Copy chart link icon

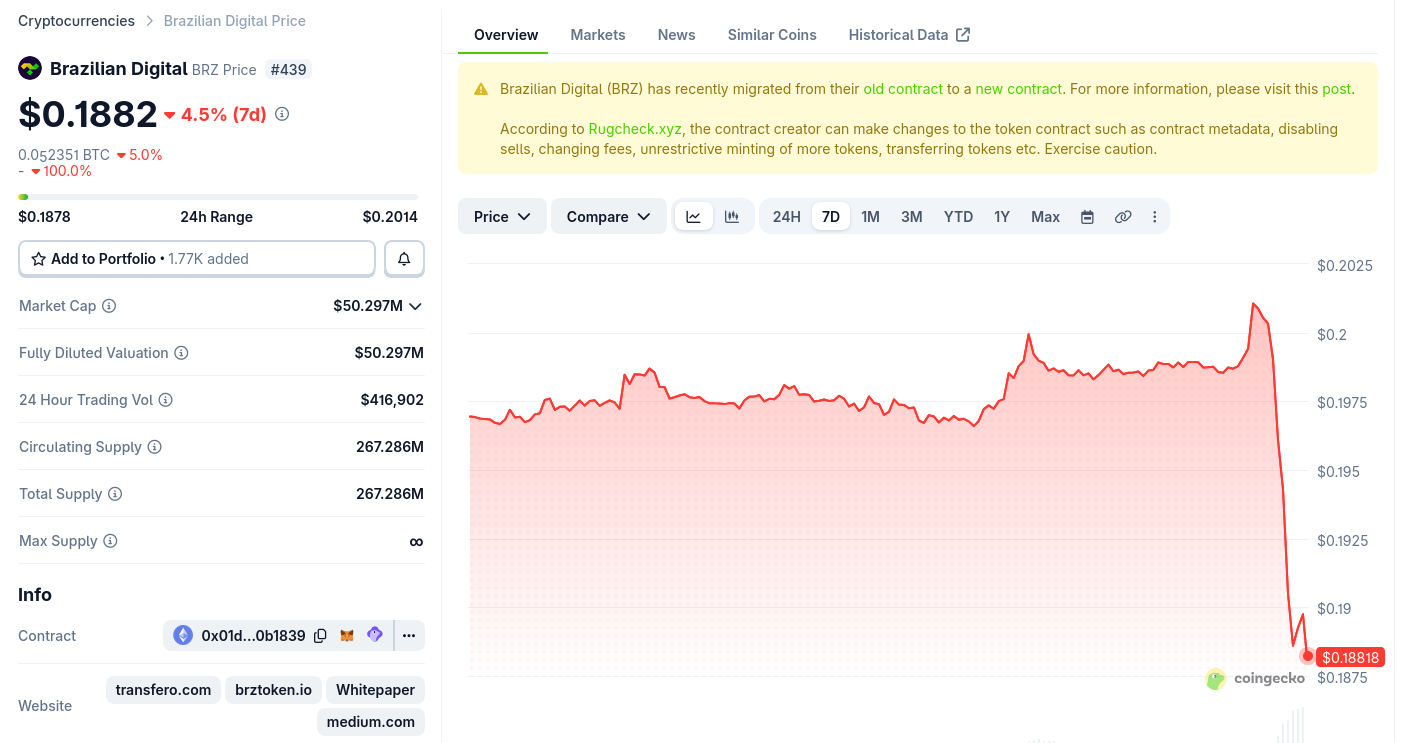click(x=1123, y=217)
